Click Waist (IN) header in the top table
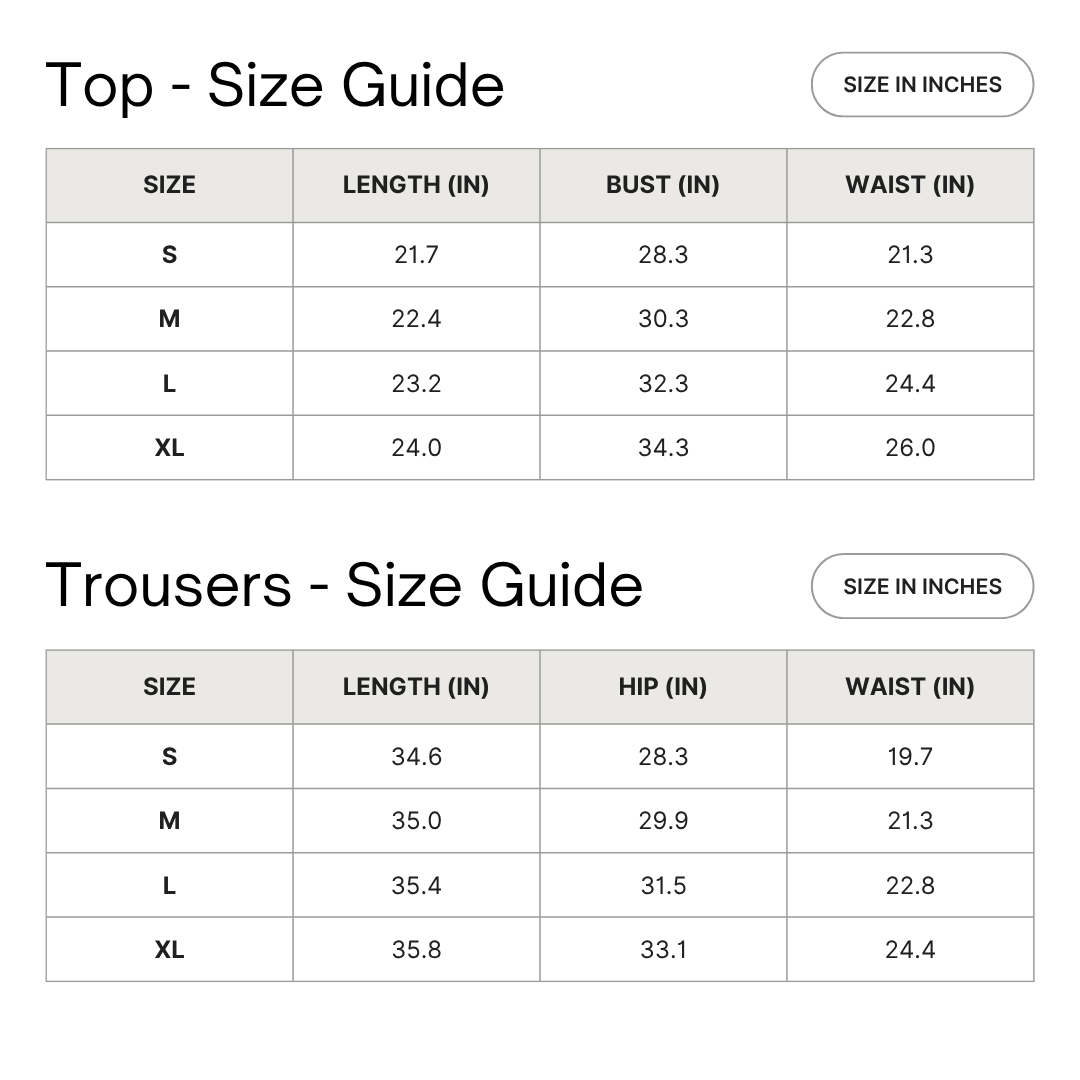 910,185
